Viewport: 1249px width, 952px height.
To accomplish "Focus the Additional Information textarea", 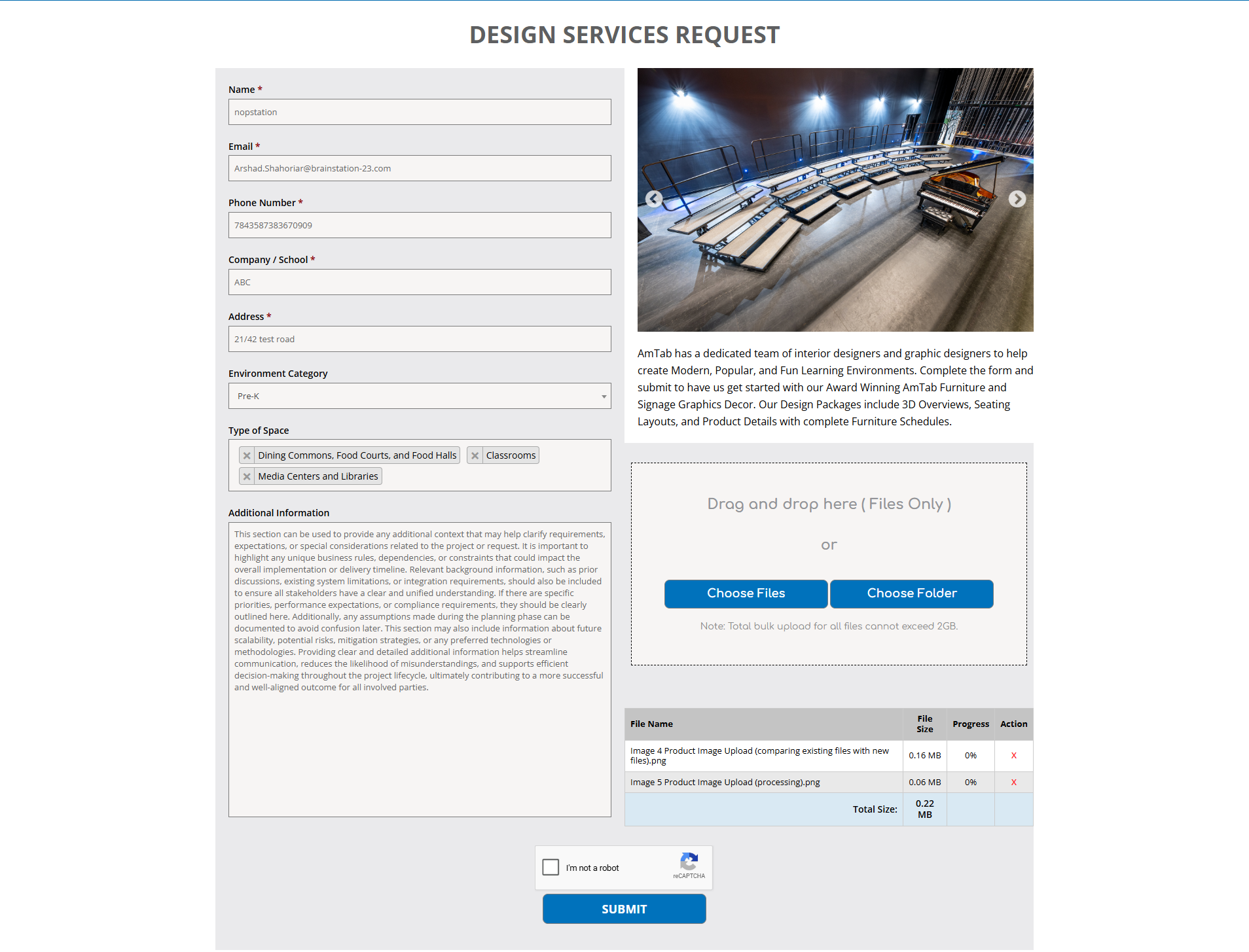I will point(420,669).
